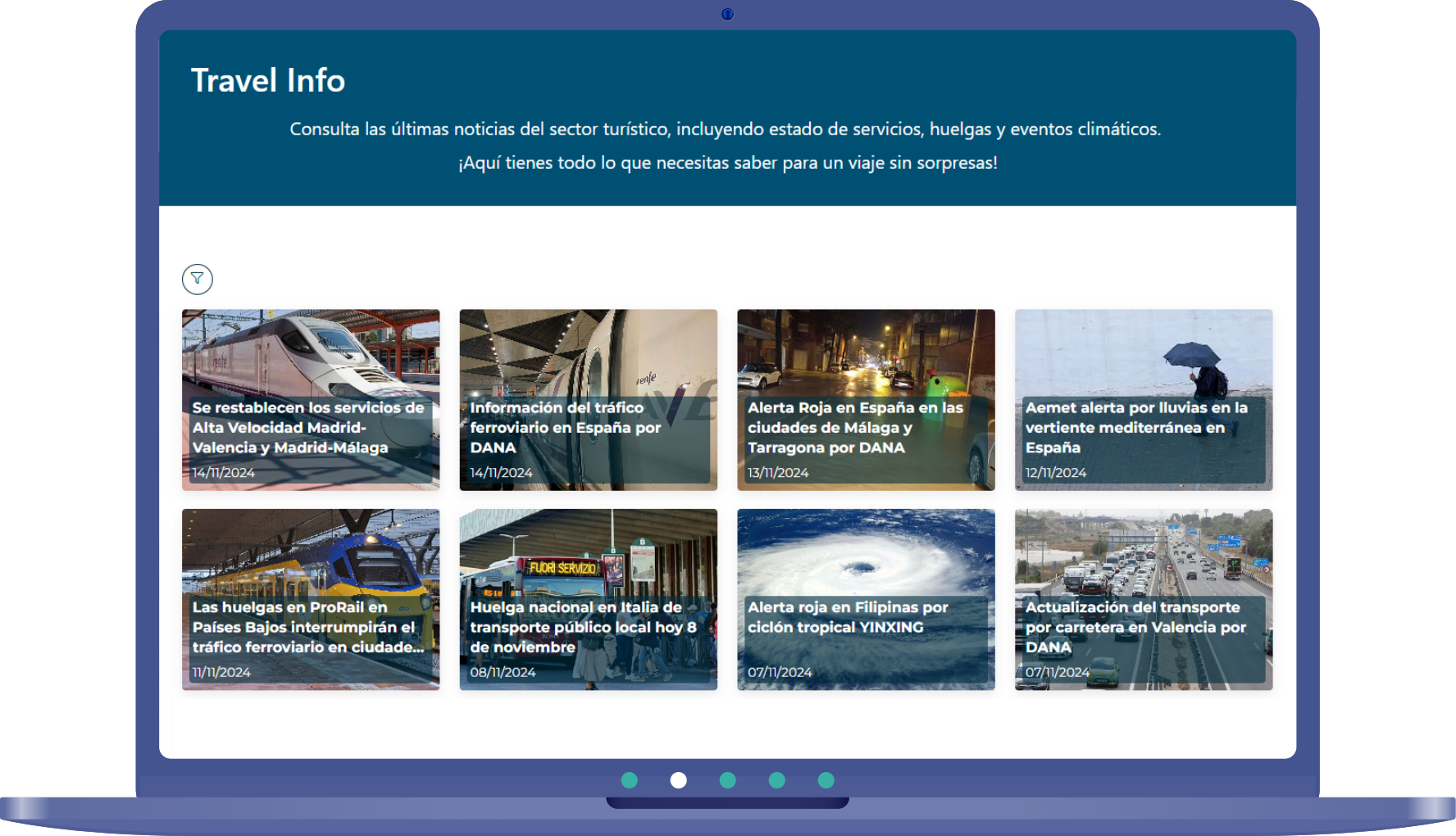
Task: View the Huelga nacional en Italia article
Action: tap(588, 599)
